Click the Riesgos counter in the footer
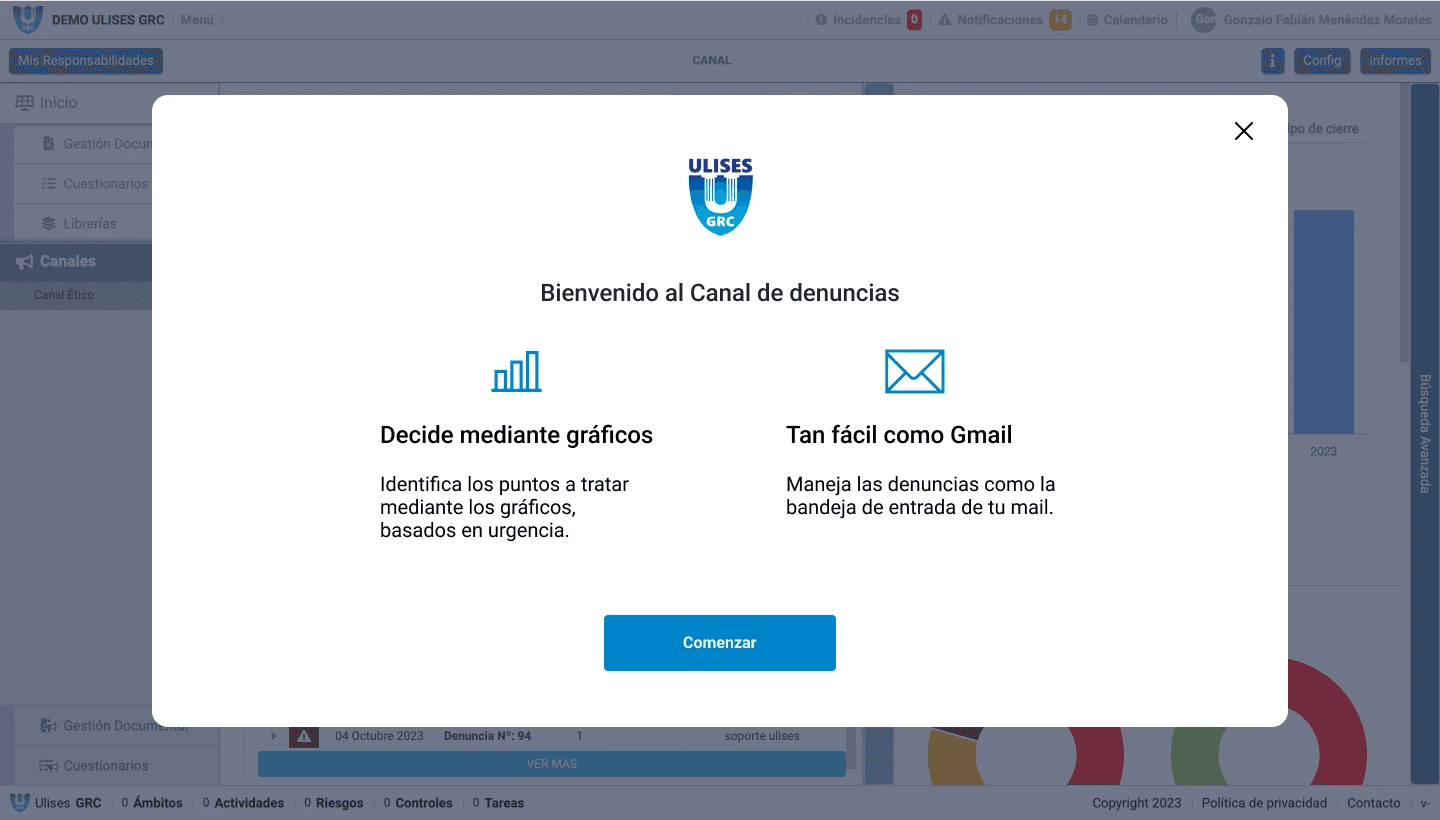 334,803
